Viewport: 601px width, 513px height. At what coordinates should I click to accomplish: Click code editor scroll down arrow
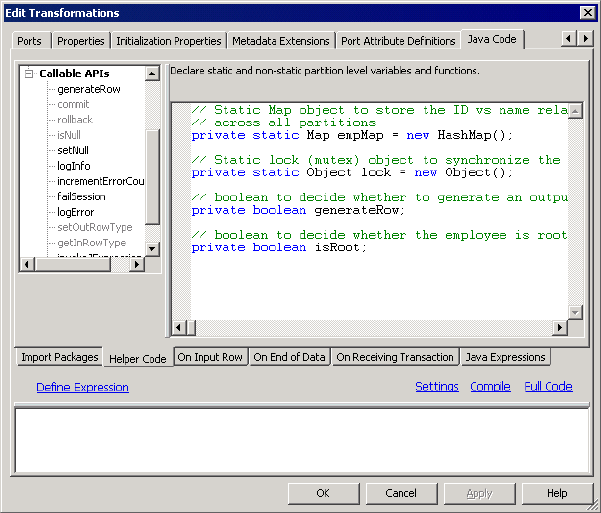(x=575, y=312)
